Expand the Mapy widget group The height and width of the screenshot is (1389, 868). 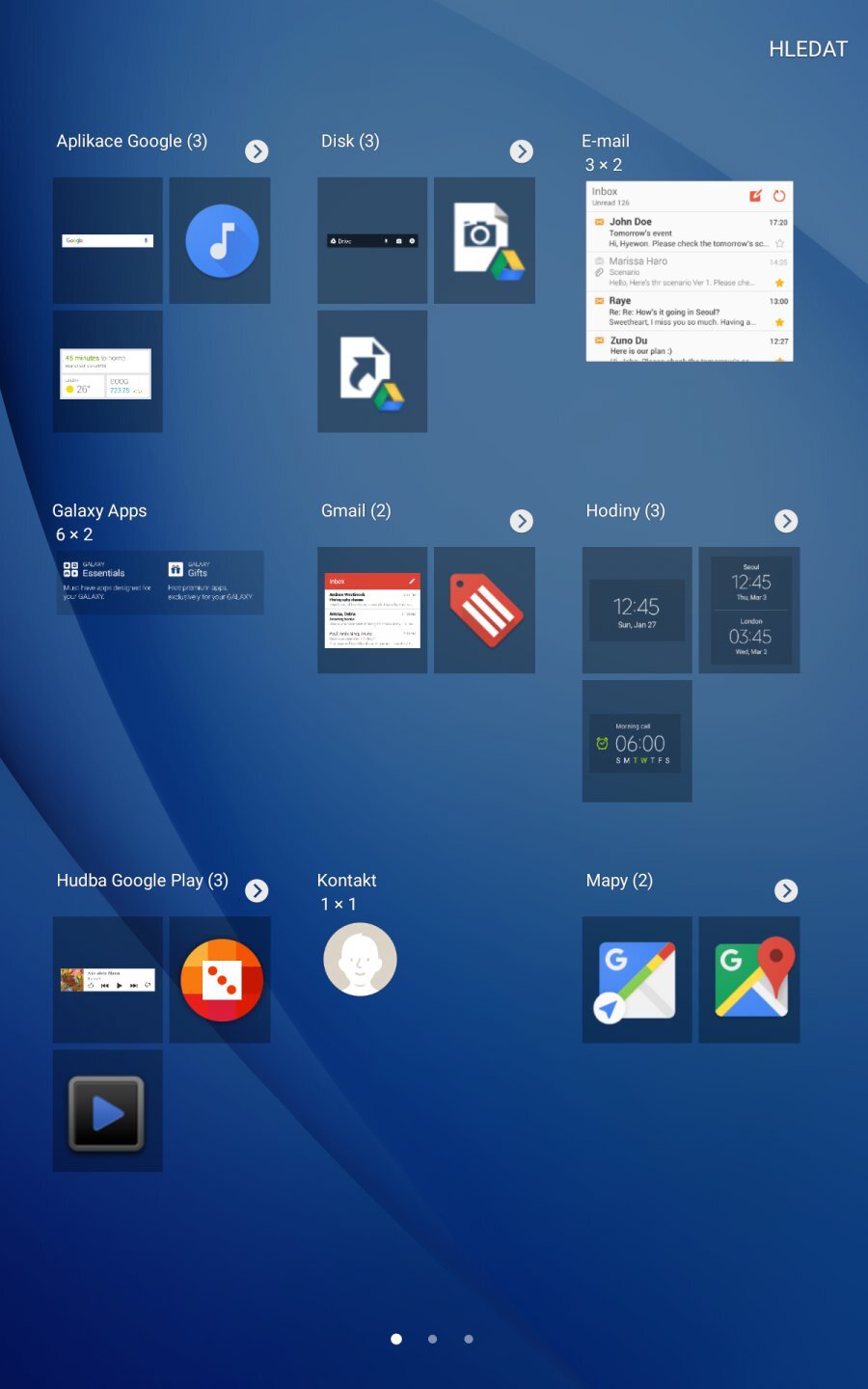[x=786, y=890]
